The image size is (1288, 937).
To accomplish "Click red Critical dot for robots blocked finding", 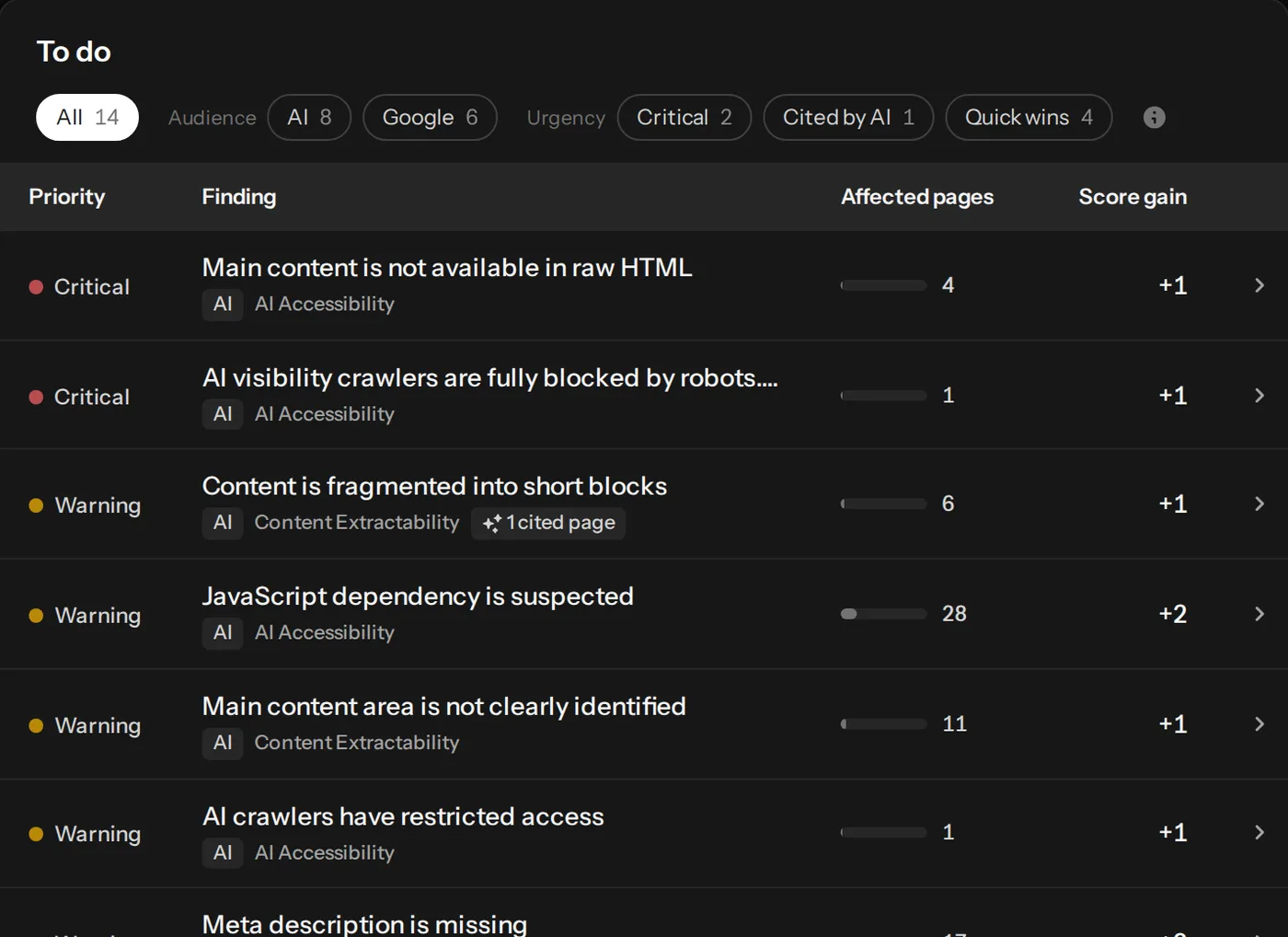I will [x=36, y=398].
